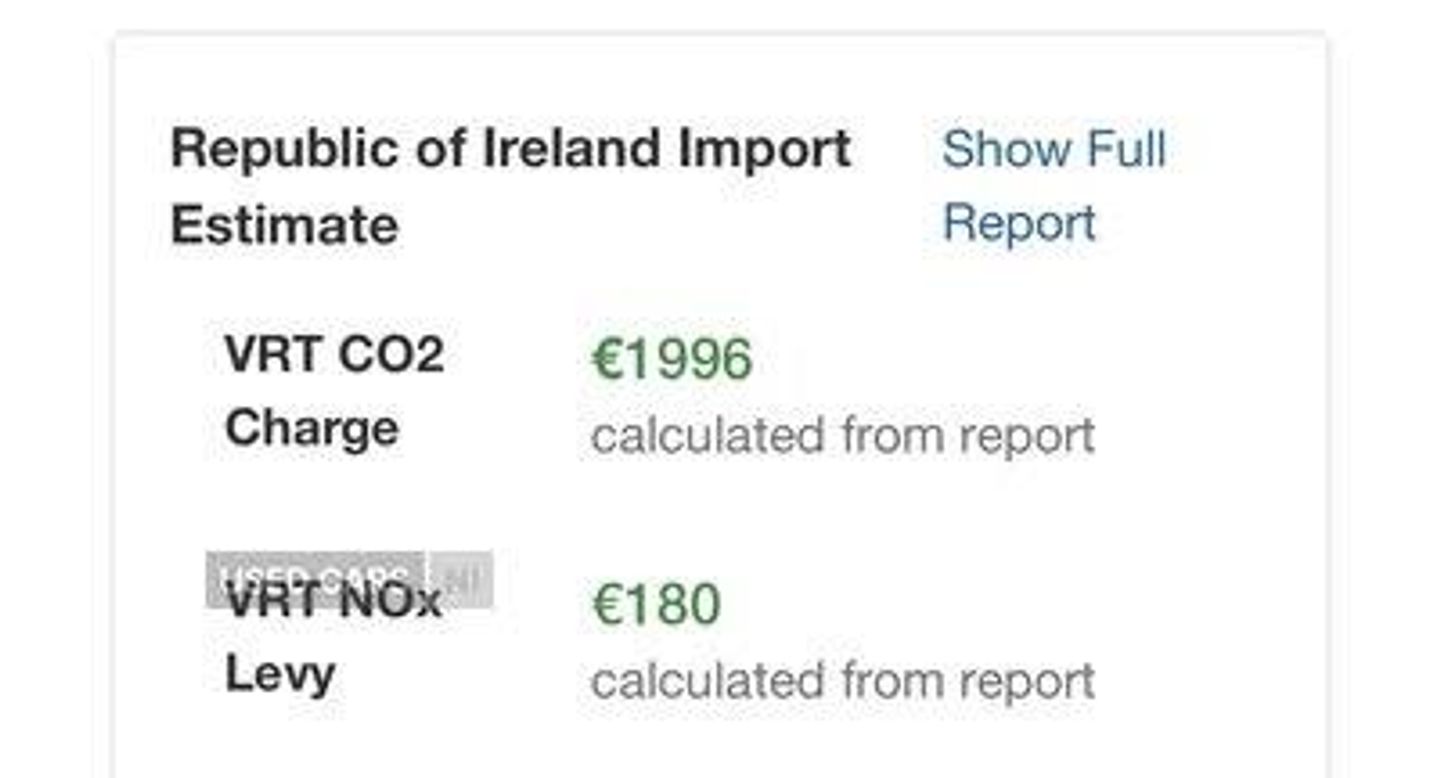Click the word Ireland in the heading
This screenshot has height=778, width=1440.
pos(573,148)
